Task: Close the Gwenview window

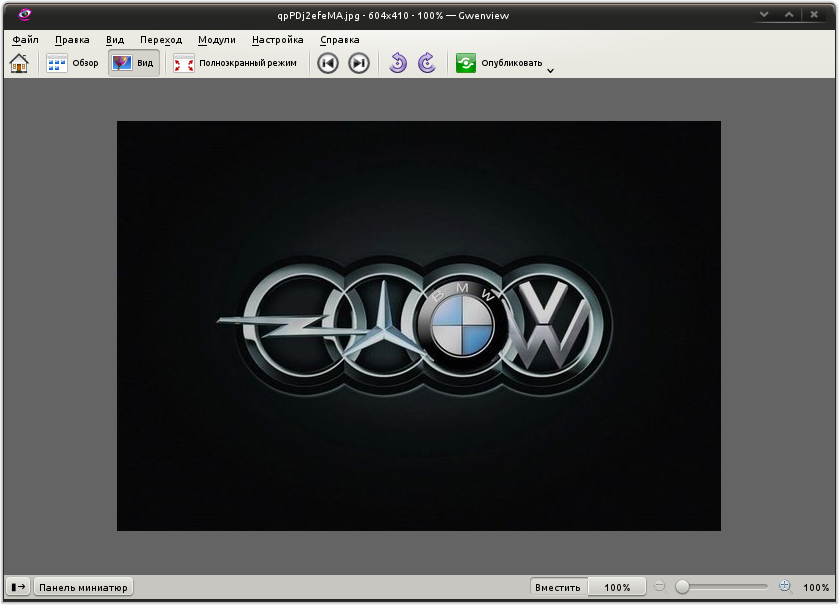Action: click(814, 14)
